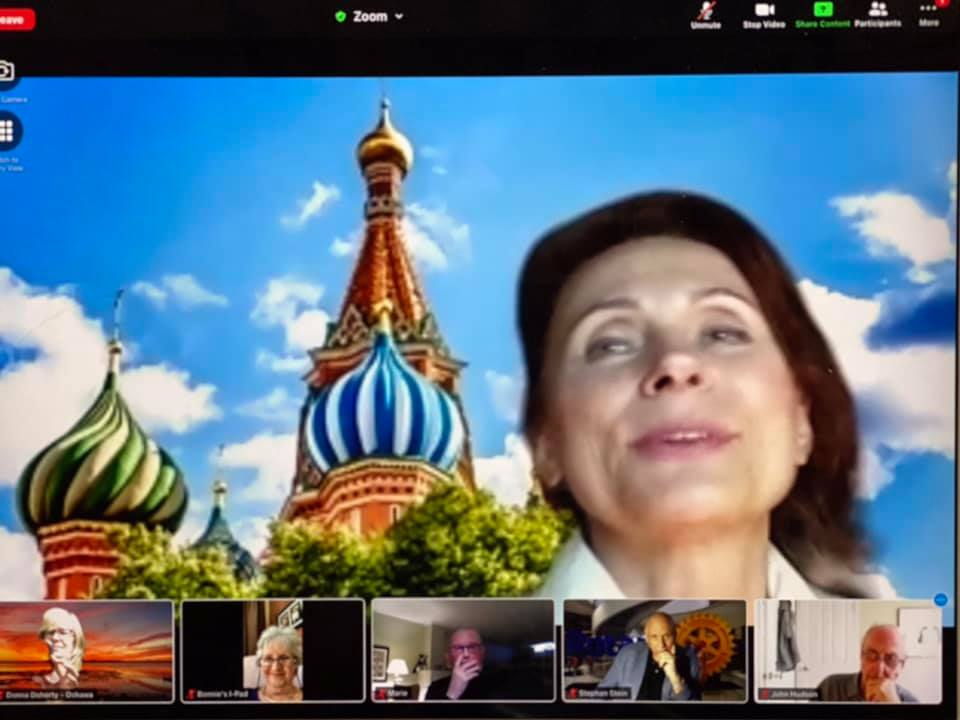Select Bonnie's I-Pad video thumbnail

[272, 650]
